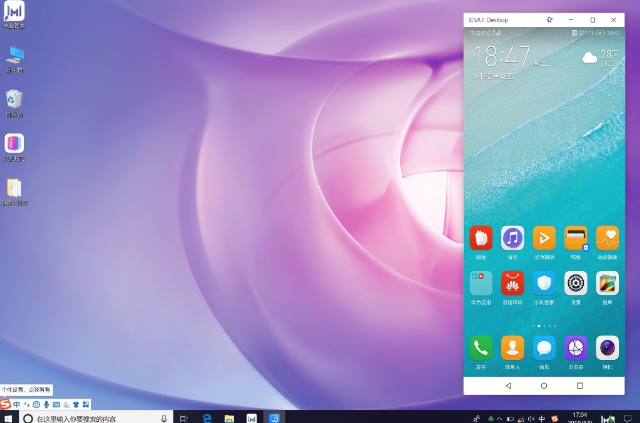Tap the Android home circle button
The width and height of the screenshot is (640, 423).
click(x=544, y=385)
